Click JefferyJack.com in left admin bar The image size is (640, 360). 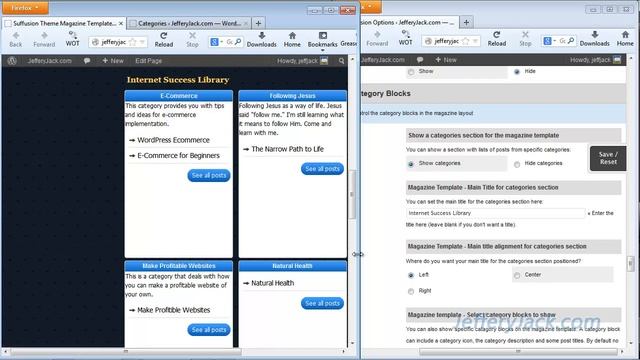click(49, 61)
